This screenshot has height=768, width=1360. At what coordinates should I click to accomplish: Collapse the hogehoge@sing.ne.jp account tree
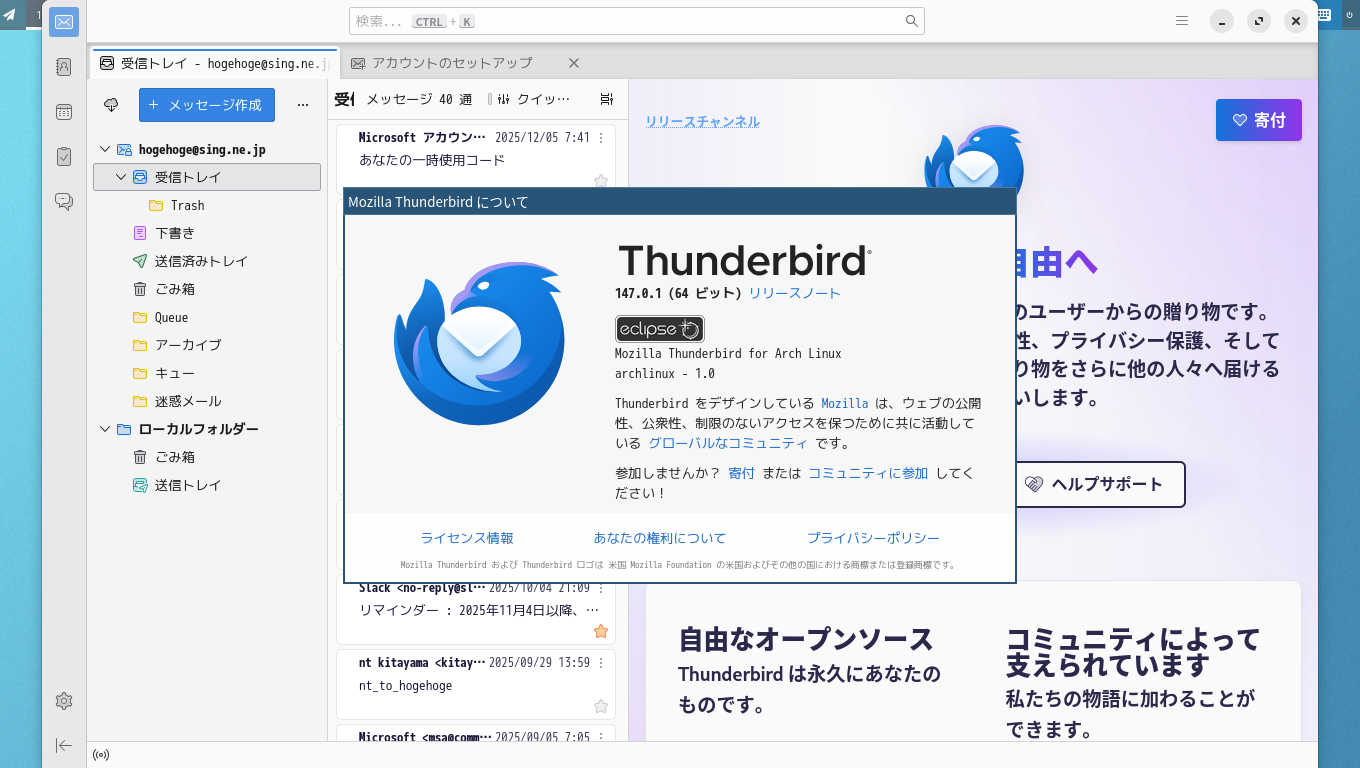105,150
